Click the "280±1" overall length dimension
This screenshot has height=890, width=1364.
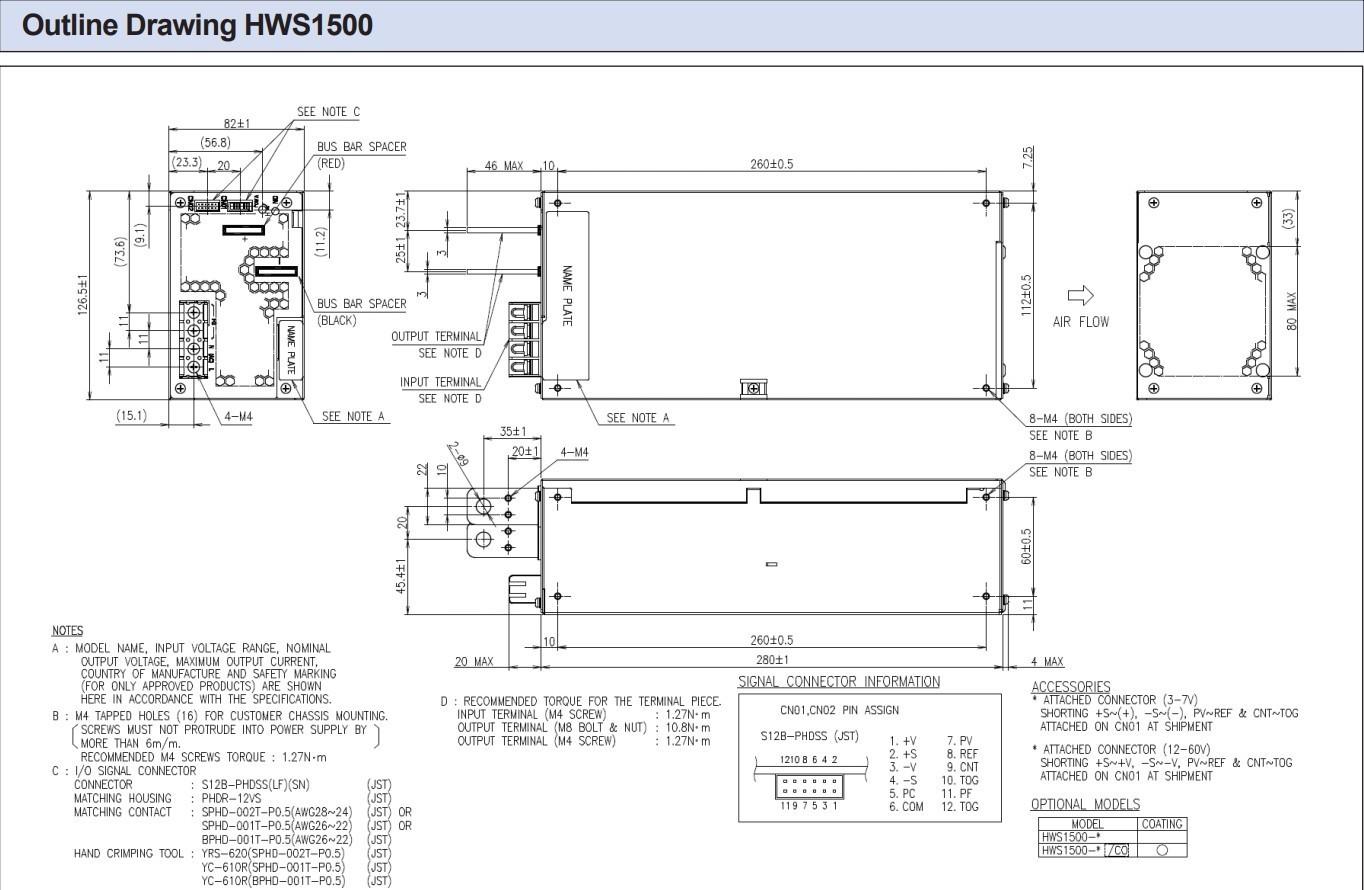tap(771, 660)
